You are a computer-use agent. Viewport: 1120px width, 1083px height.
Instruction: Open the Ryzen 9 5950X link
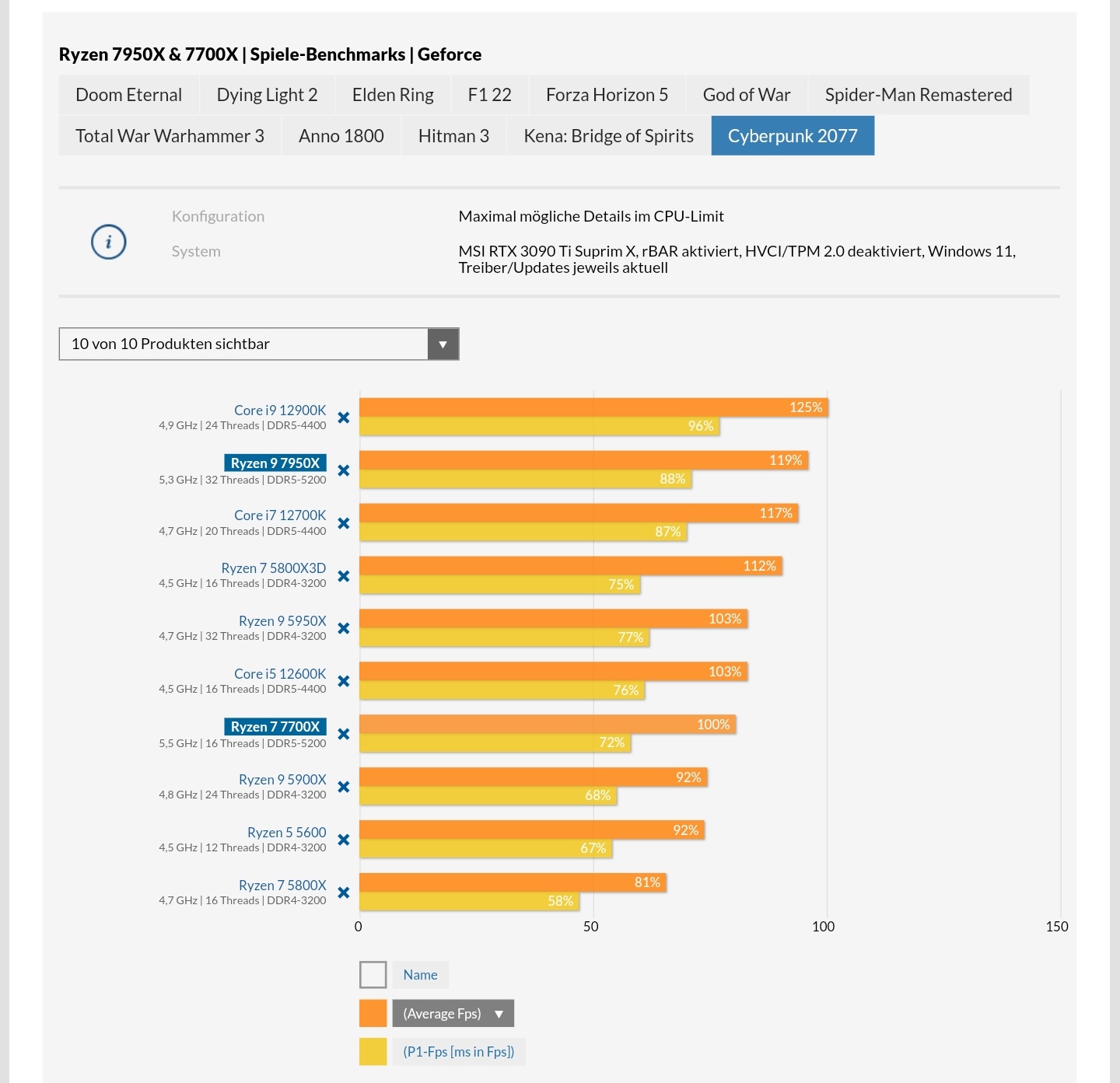point(282,621)
